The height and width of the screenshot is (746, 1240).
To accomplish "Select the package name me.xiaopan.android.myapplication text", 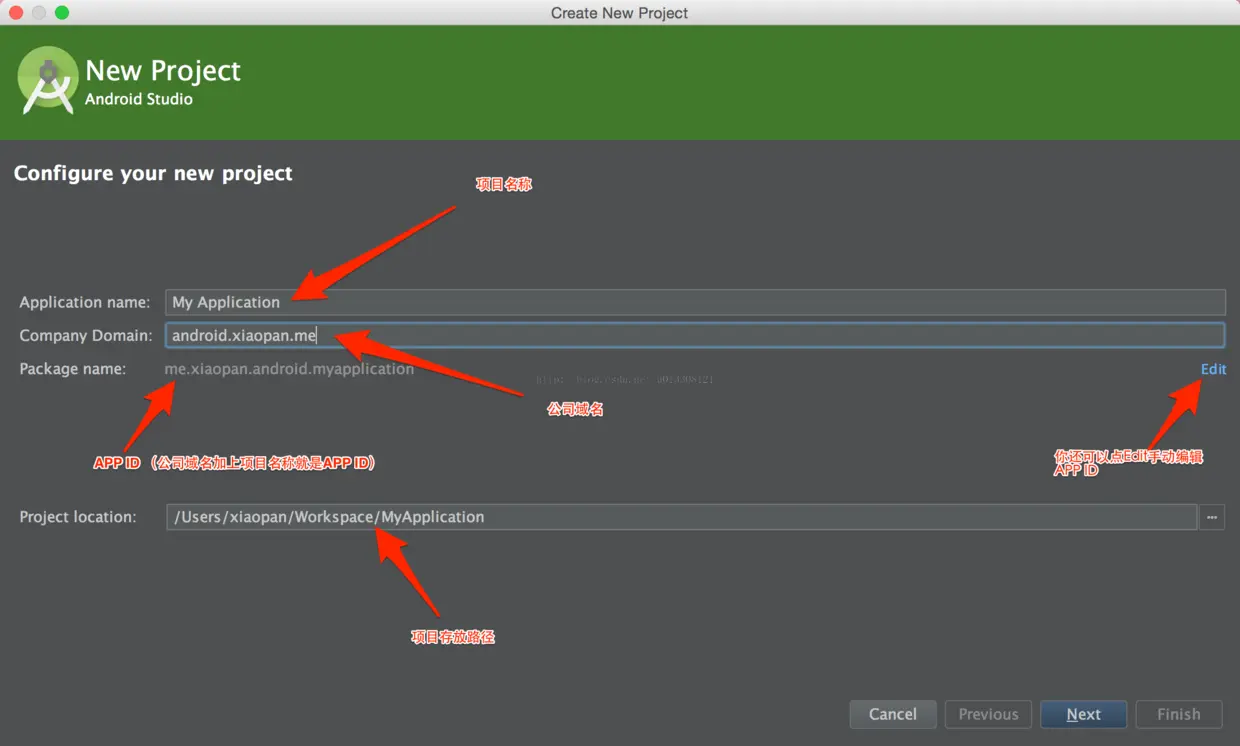I will tap(289, 369).
